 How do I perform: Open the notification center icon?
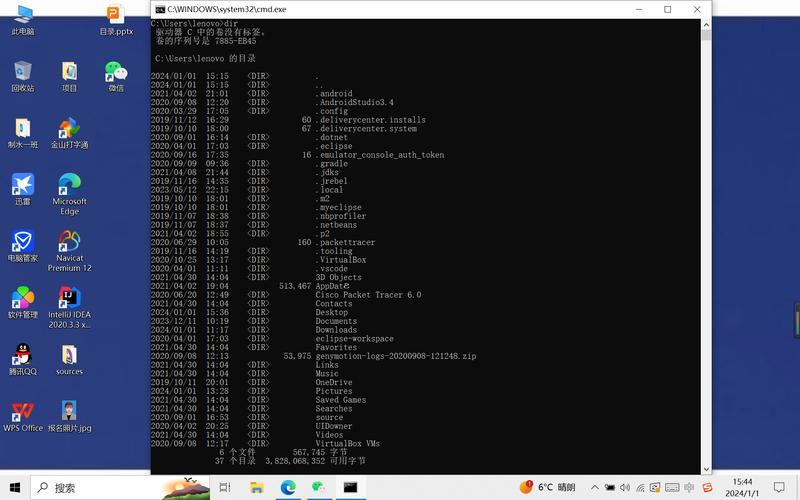coord(779,487)
